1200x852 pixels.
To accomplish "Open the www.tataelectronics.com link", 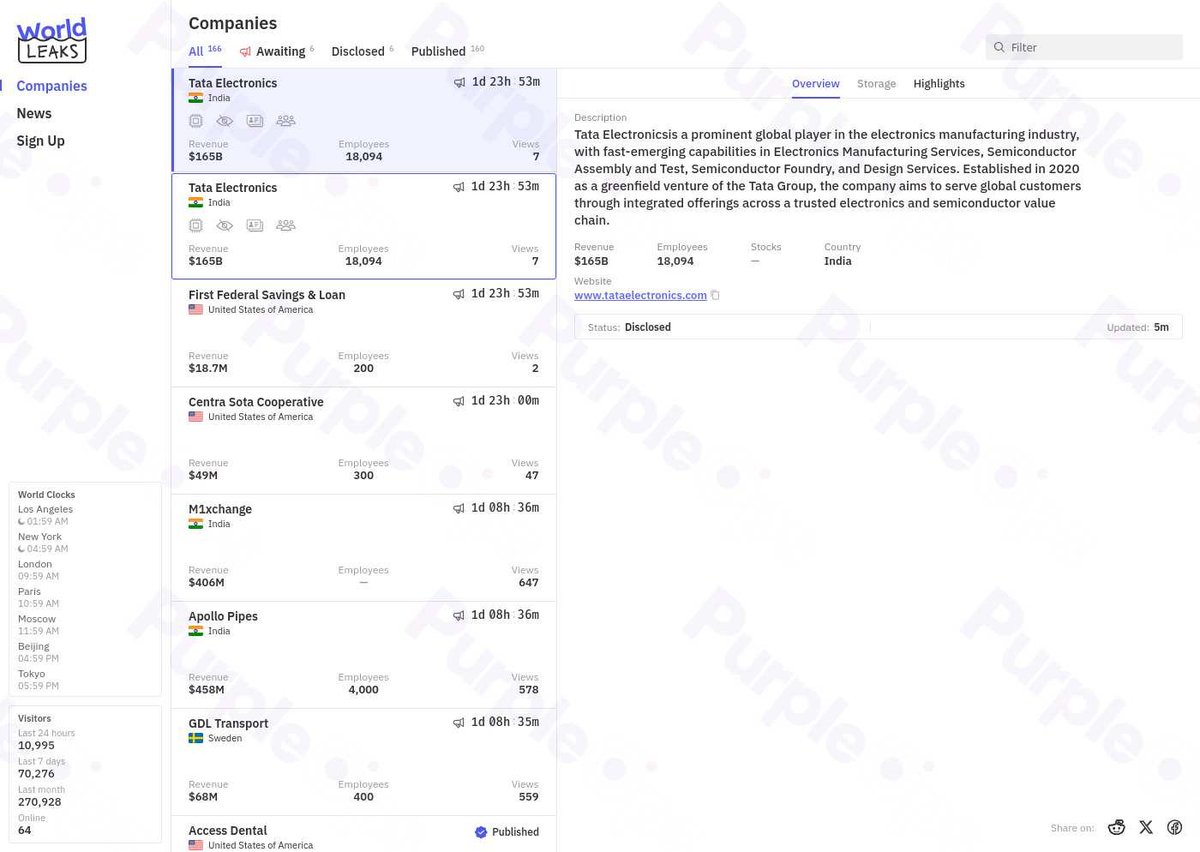I will coord(641,295).
